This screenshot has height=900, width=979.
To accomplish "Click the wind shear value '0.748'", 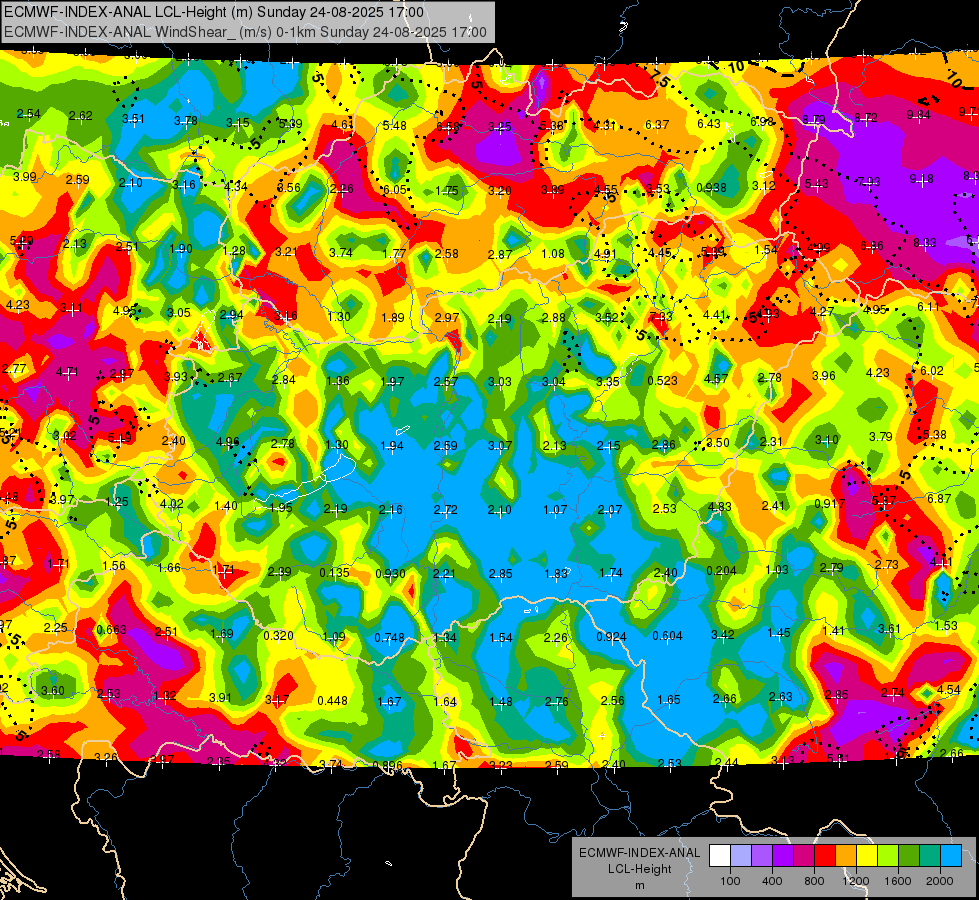I will (x=390, y=637).
